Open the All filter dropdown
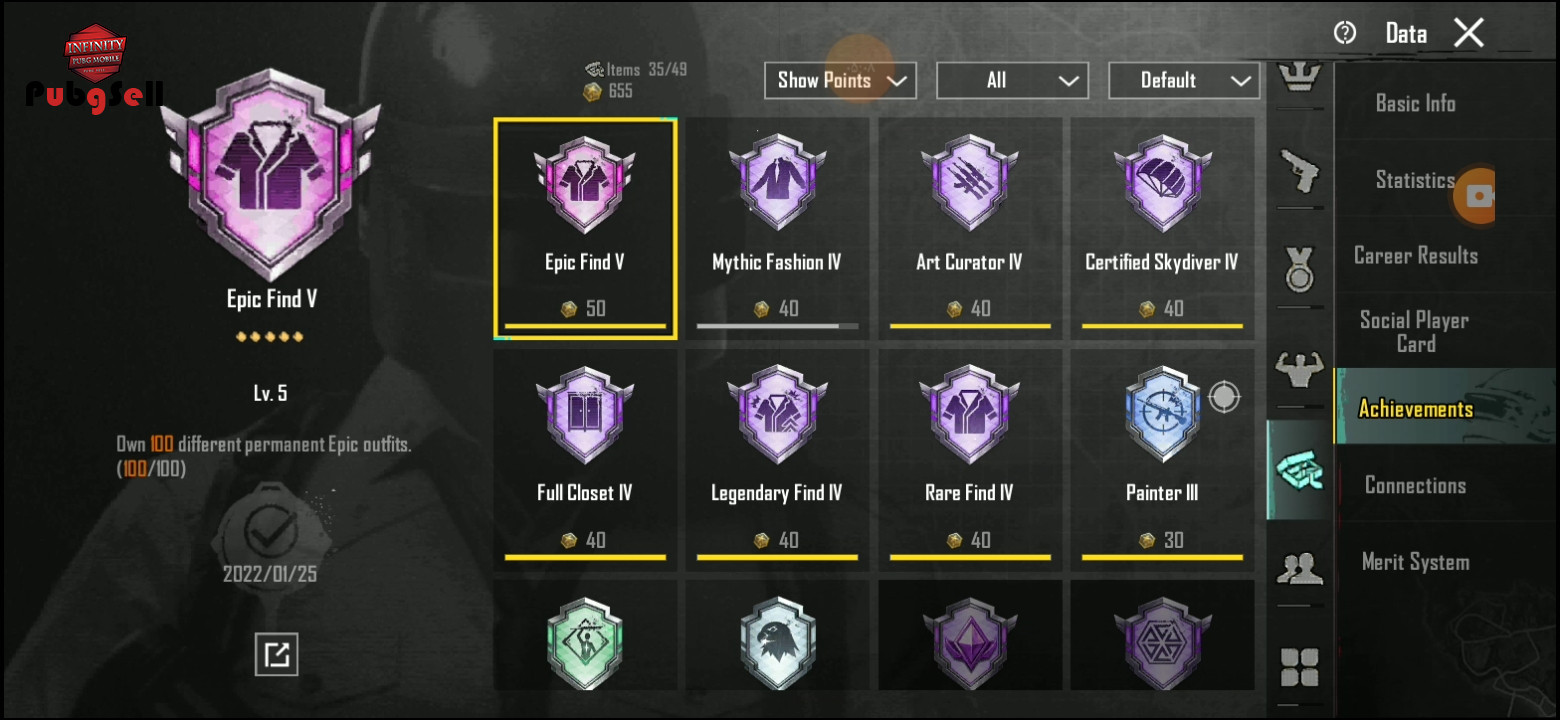1560x720 pixels. coord(1012,80)
